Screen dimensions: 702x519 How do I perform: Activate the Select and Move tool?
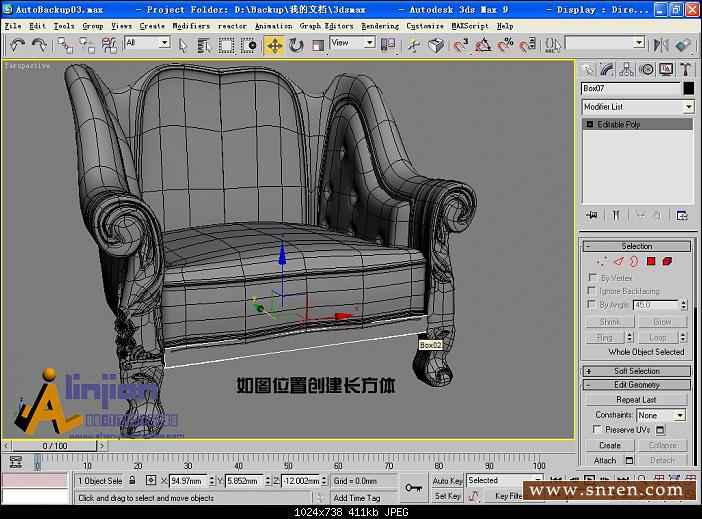click(x=274, y=45)
